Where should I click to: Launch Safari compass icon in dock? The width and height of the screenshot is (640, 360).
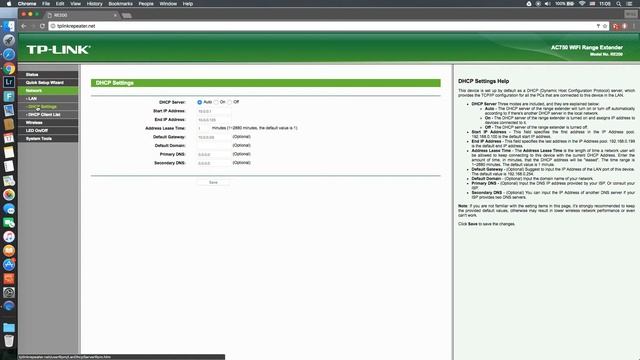[9, 54]
